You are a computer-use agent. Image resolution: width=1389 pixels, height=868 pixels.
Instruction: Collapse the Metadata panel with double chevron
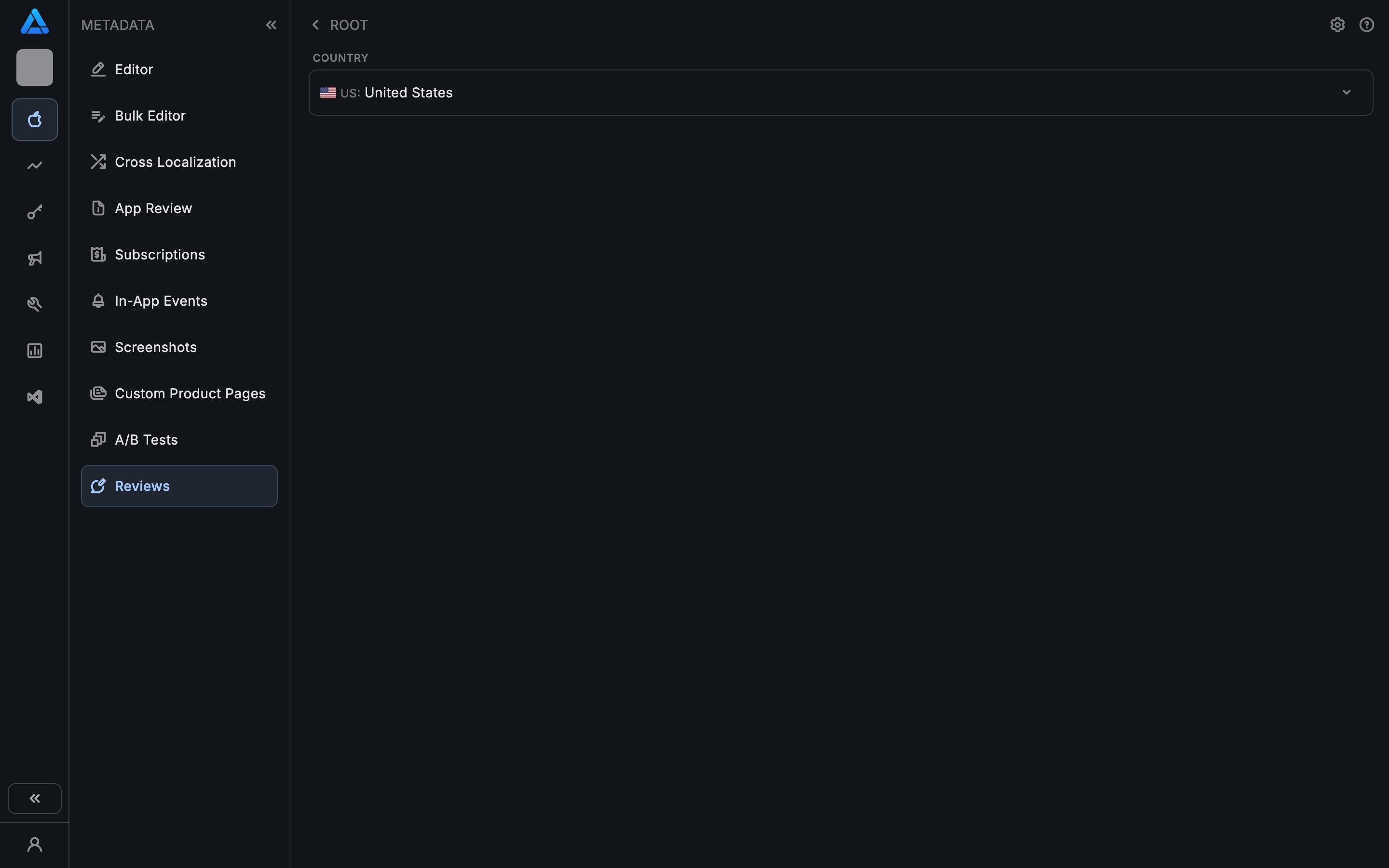[271, 25]
